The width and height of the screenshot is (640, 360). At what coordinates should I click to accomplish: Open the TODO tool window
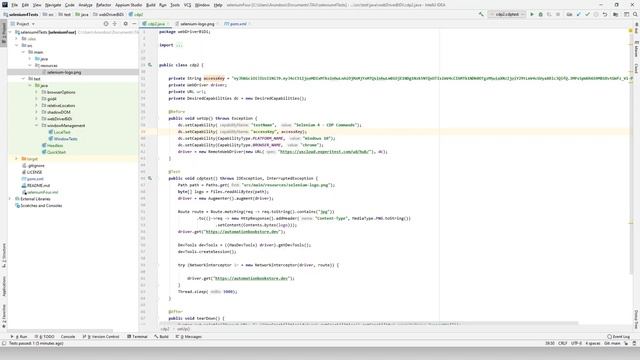[44, 337]
